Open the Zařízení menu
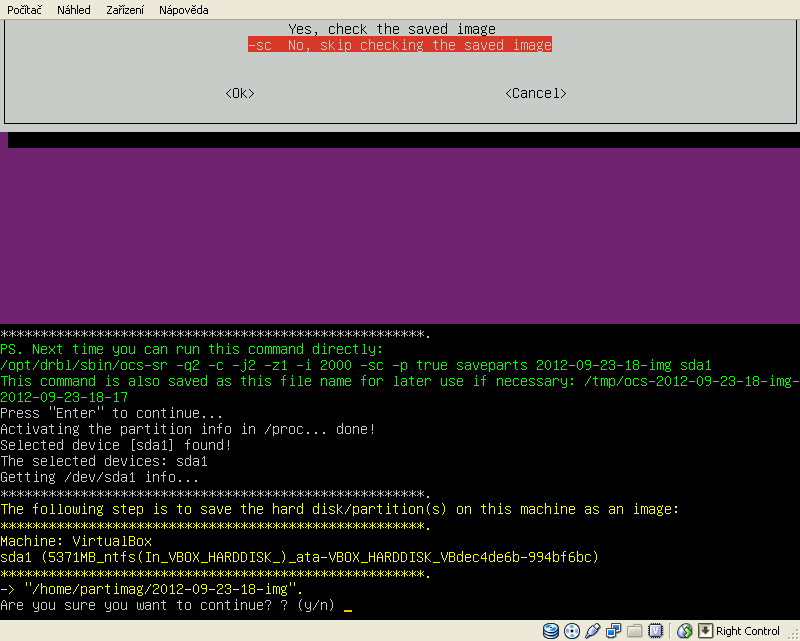 [x=124, y=10]
